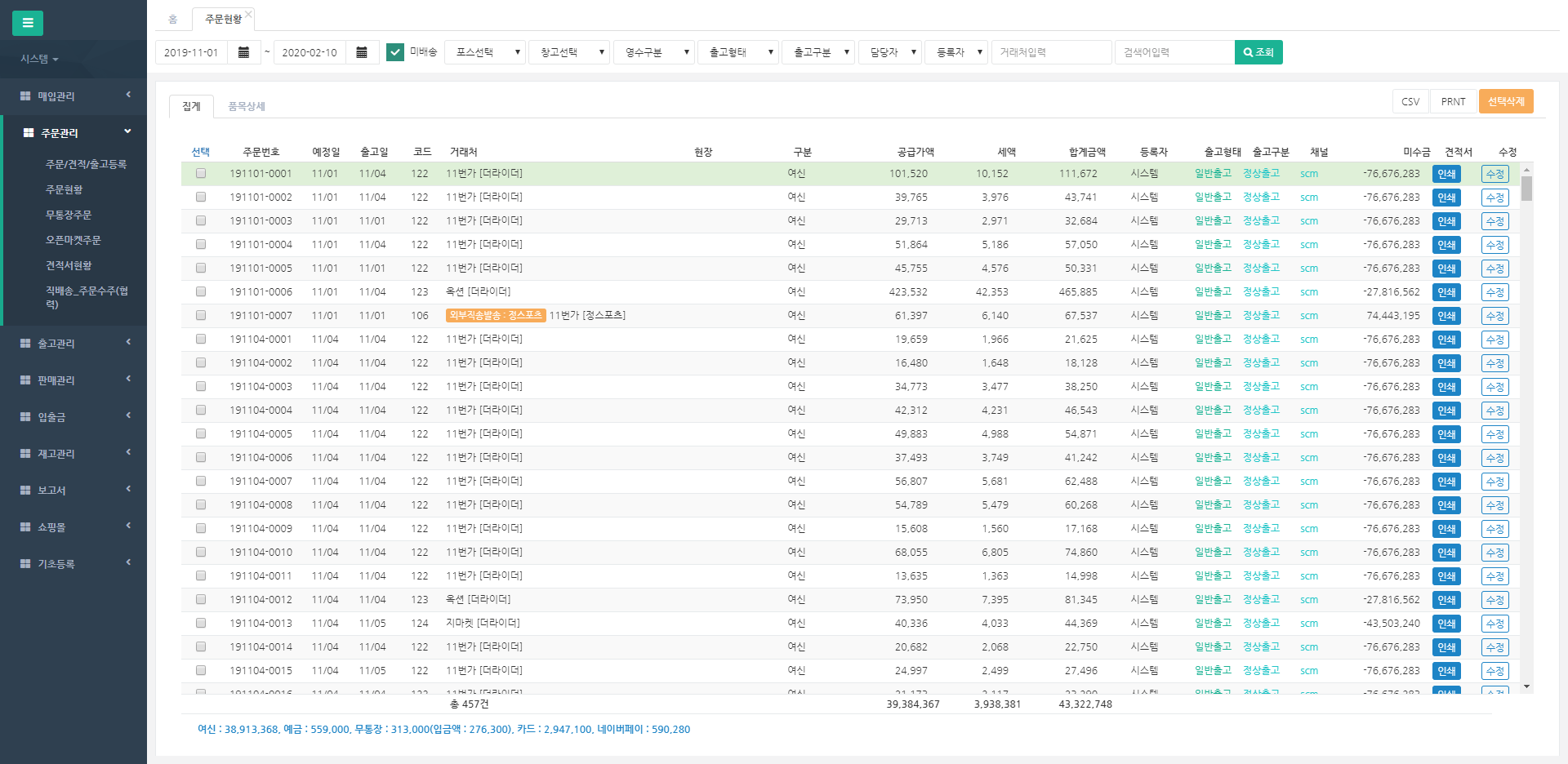Open the 시스템 user dropdown in sidebar
1568x764 pixels.
[39, 59]
